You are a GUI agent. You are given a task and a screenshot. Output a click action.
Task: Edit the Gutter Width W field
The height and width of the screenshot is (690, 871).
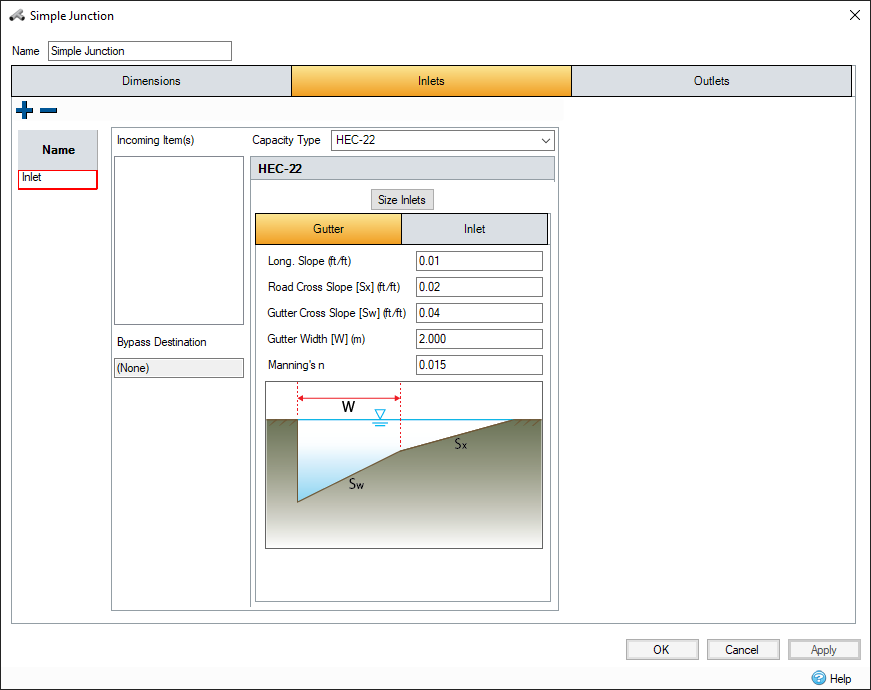point(479,339)
